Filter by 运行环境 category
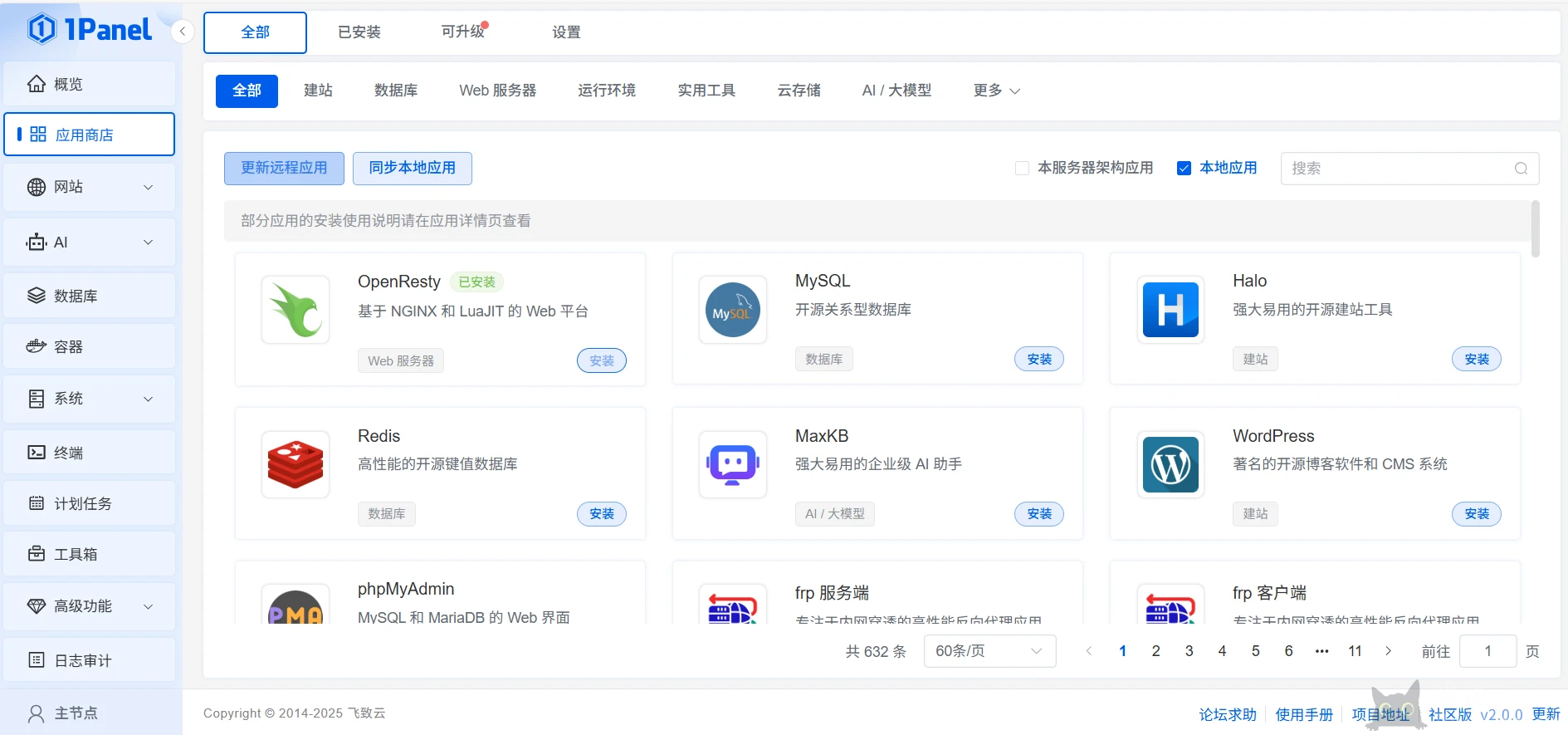 (607, 91)
